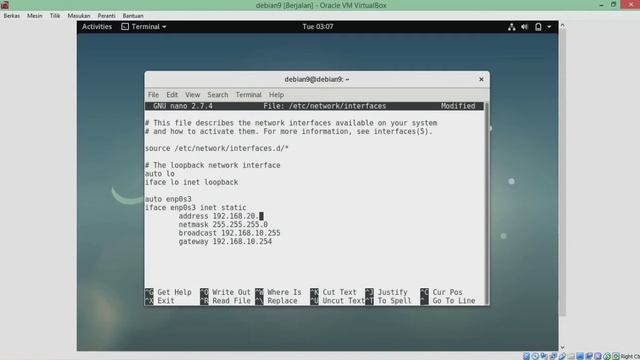
Task: Click the volume speaker icon in top bar
Action: click(x=524, y=27)
